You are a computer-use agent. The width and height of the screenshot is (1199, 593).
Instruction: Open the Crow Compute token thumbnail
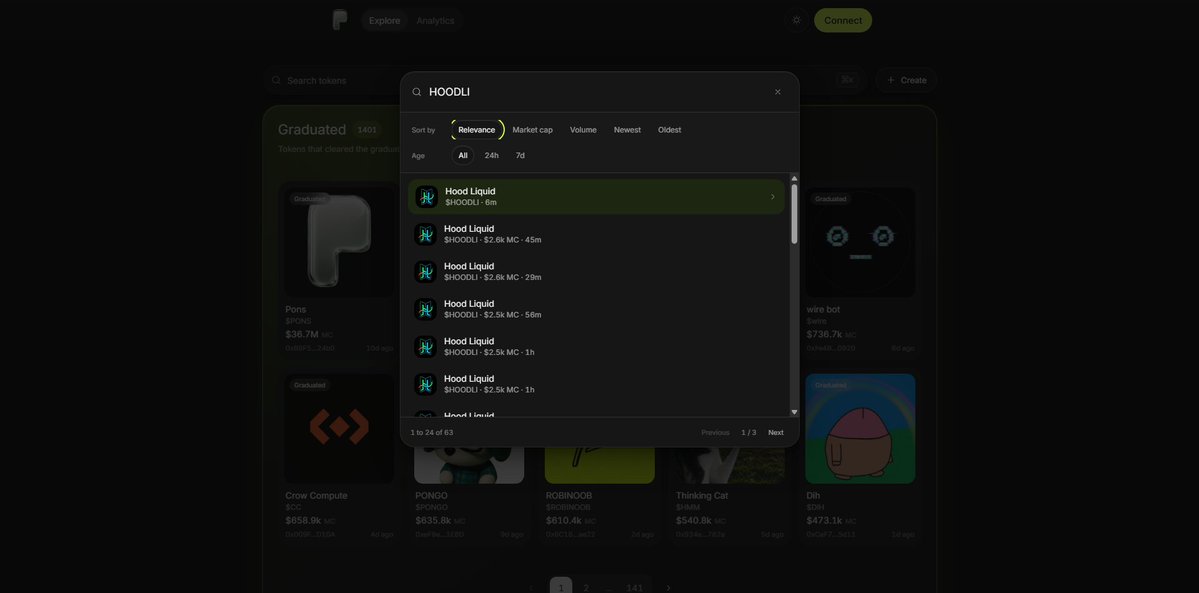pyautogui.click(x=340, y=428)
